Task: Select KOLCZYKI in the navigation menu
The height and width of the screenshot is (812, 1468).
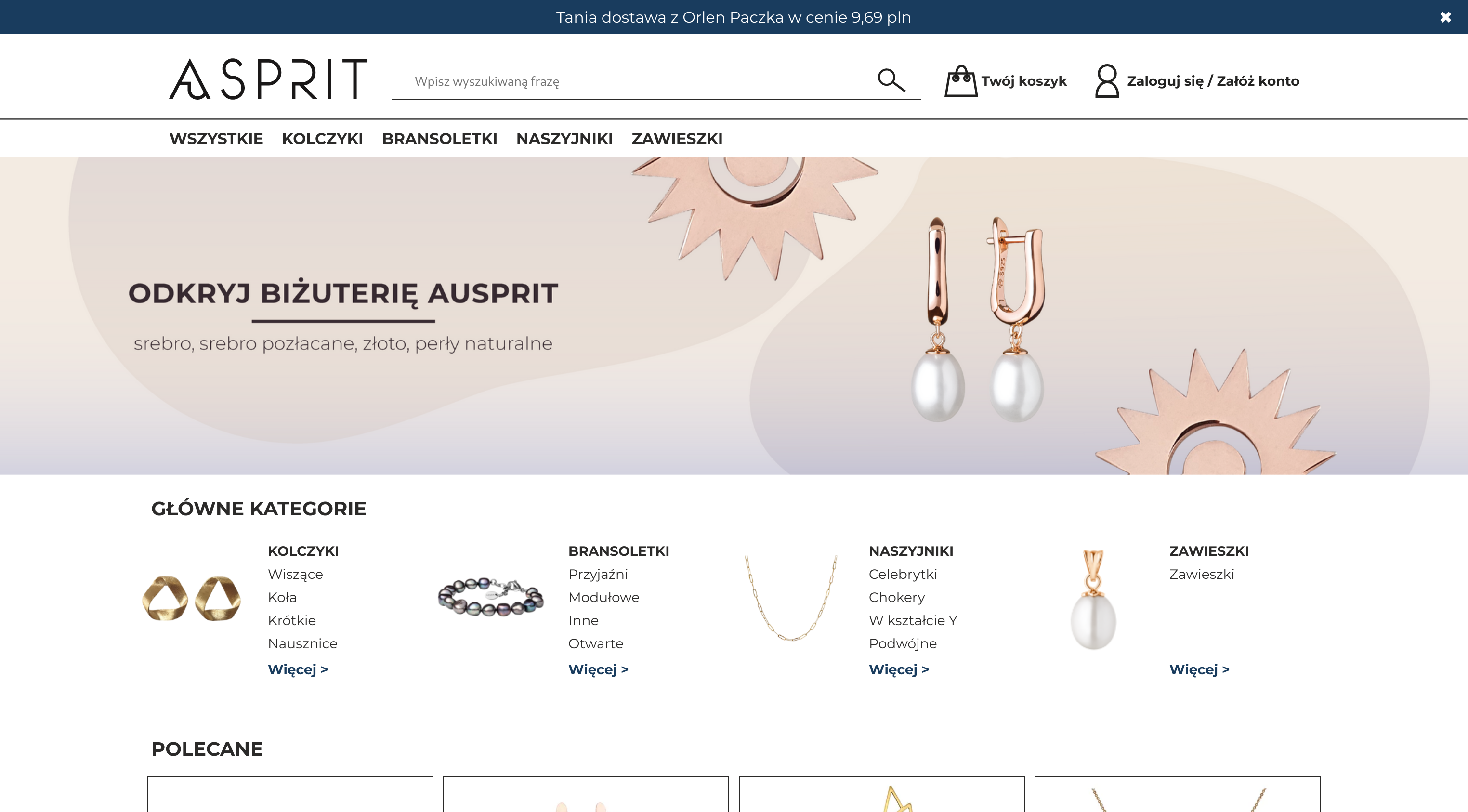Action: coord(322,139)
